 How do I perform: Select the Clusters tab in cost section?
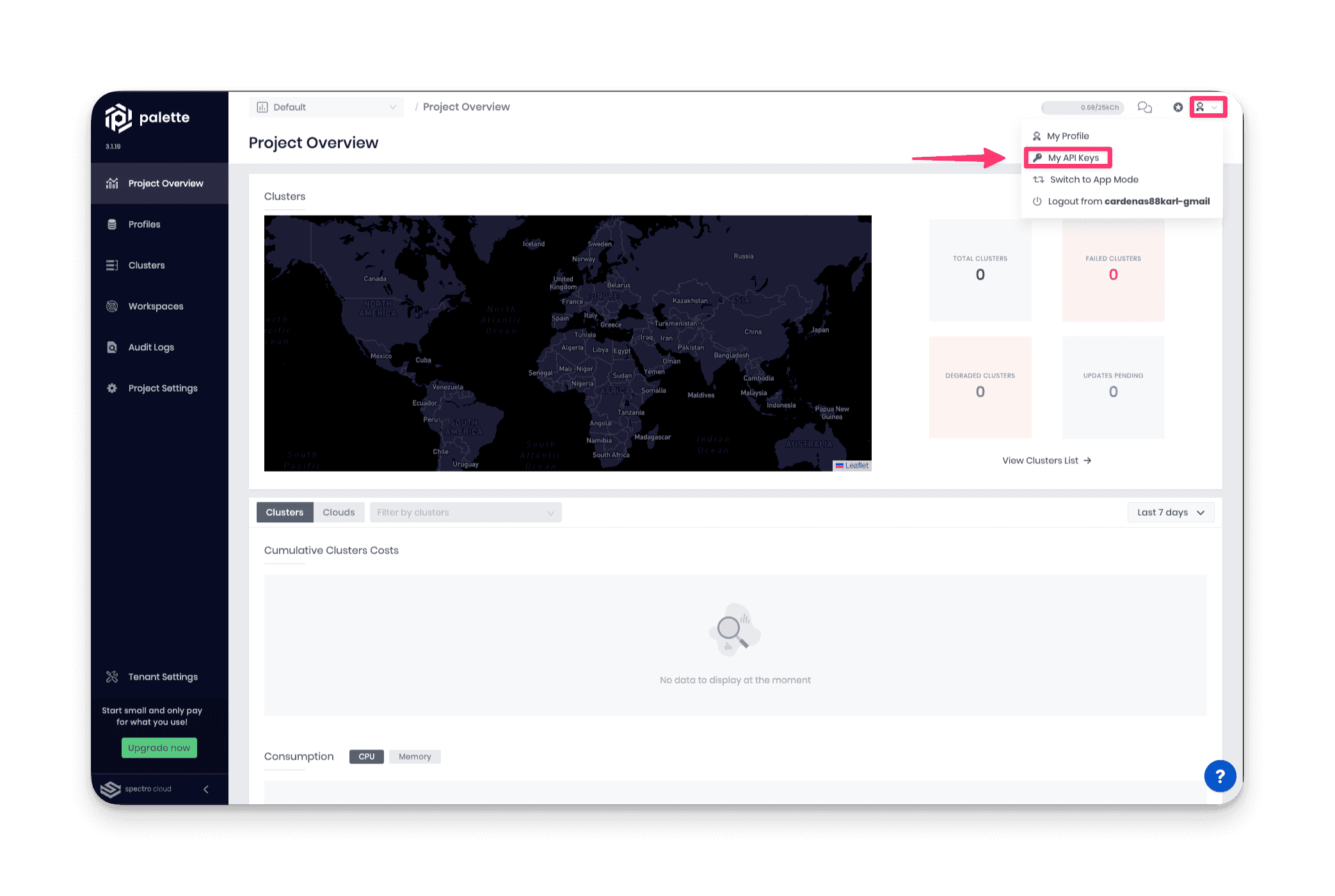pos(284,512)
